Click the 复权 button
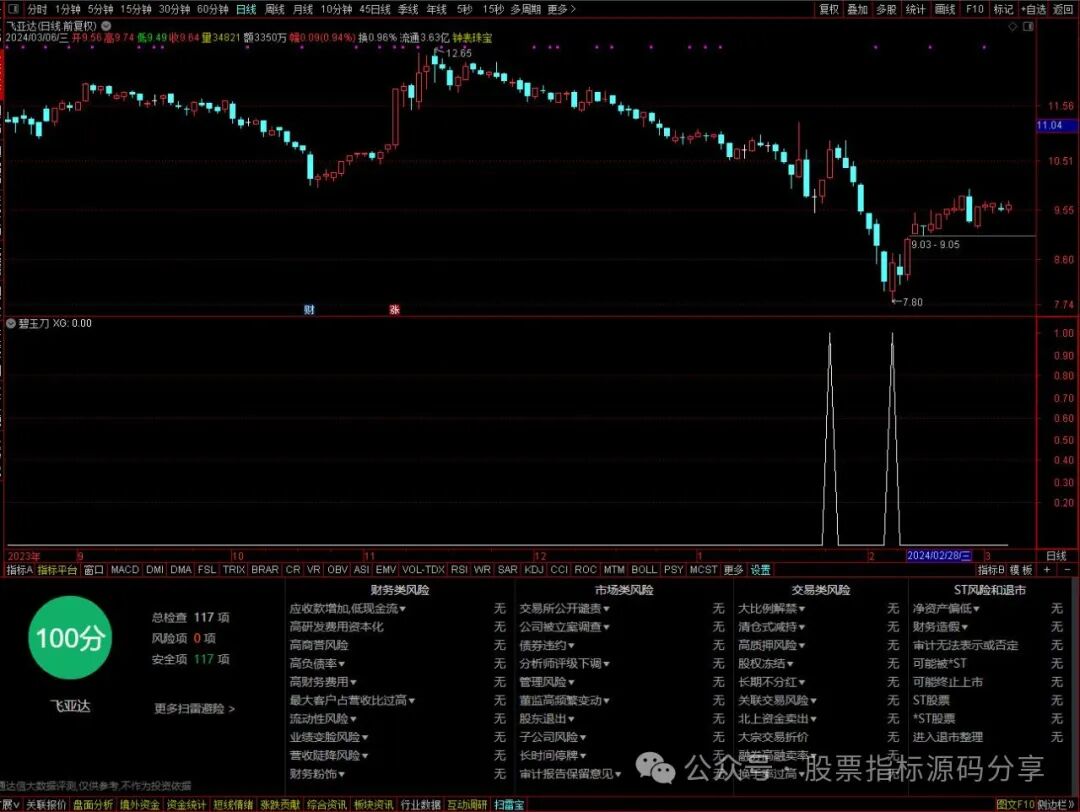The height and width of the screenshot is (812, 1080). [829, 9]
